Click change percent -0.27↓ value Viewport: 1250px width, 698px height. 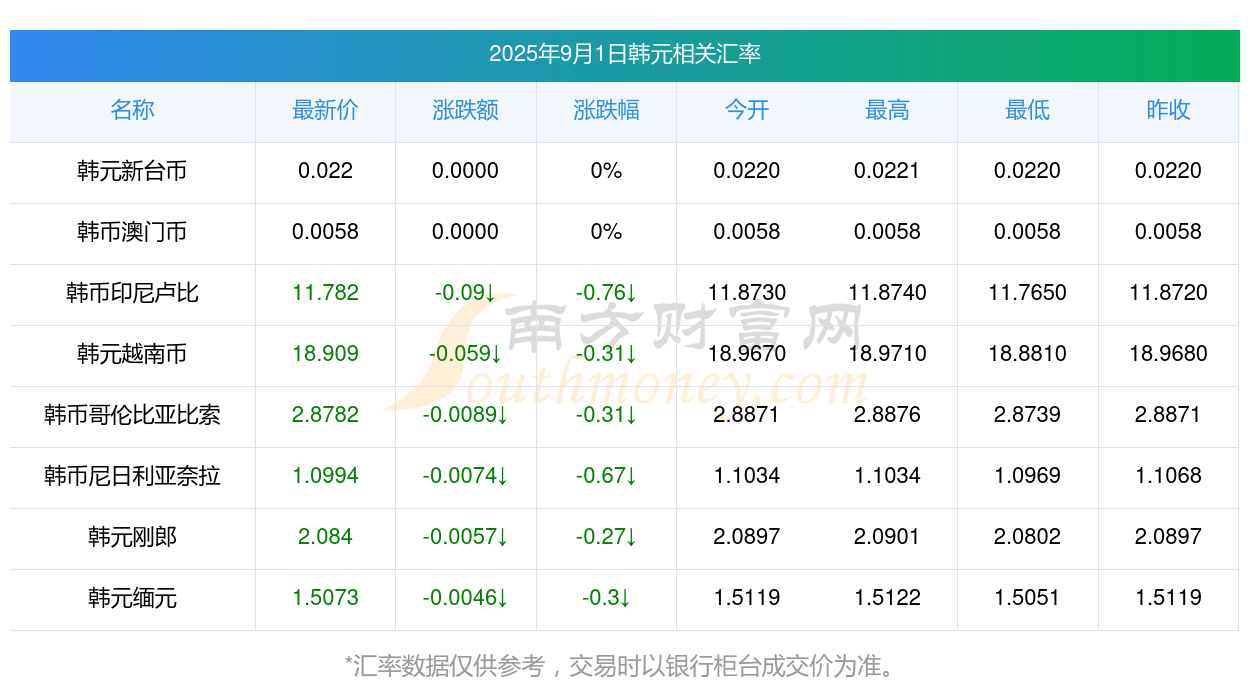[x=606, y=537]
